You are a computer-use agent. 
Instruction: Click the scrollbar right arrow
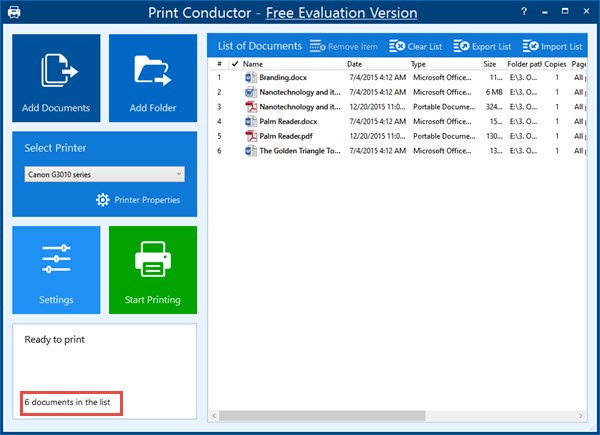(581, 415)
